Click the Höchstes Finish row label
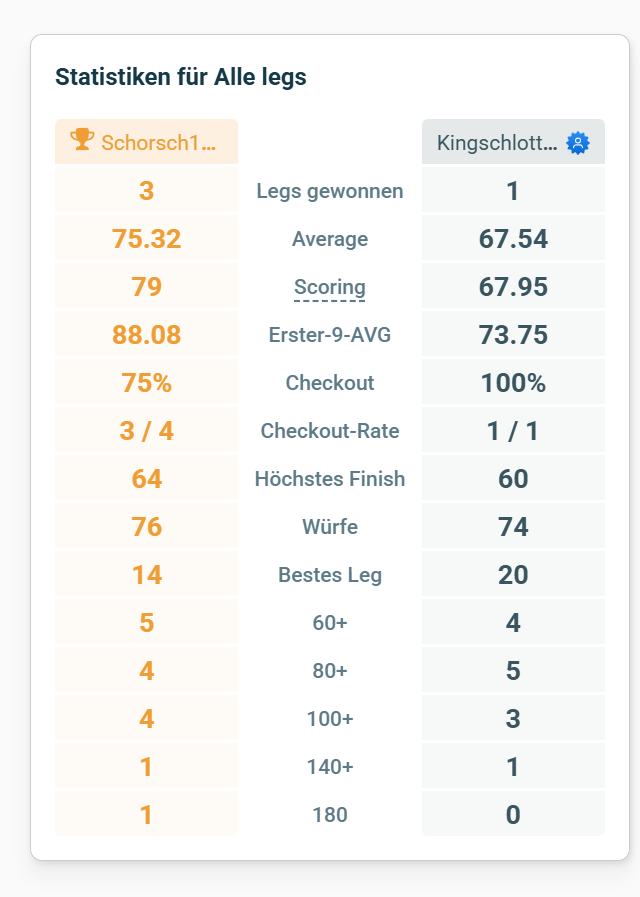Viewport: 640px width, 897px height. click(330, 478)
